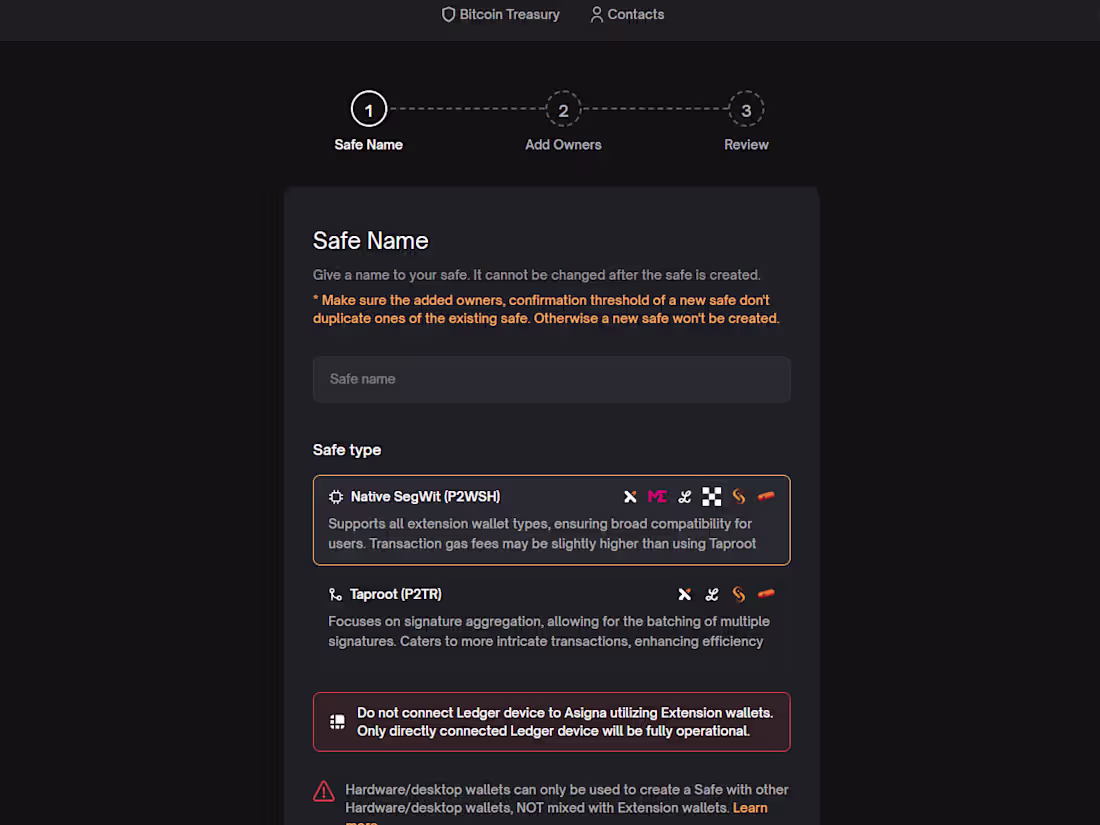This screenshot has height=825, width=1100.
Task: Select the Xverse wallet icon for Native SegWit
Action: point(630,496)
